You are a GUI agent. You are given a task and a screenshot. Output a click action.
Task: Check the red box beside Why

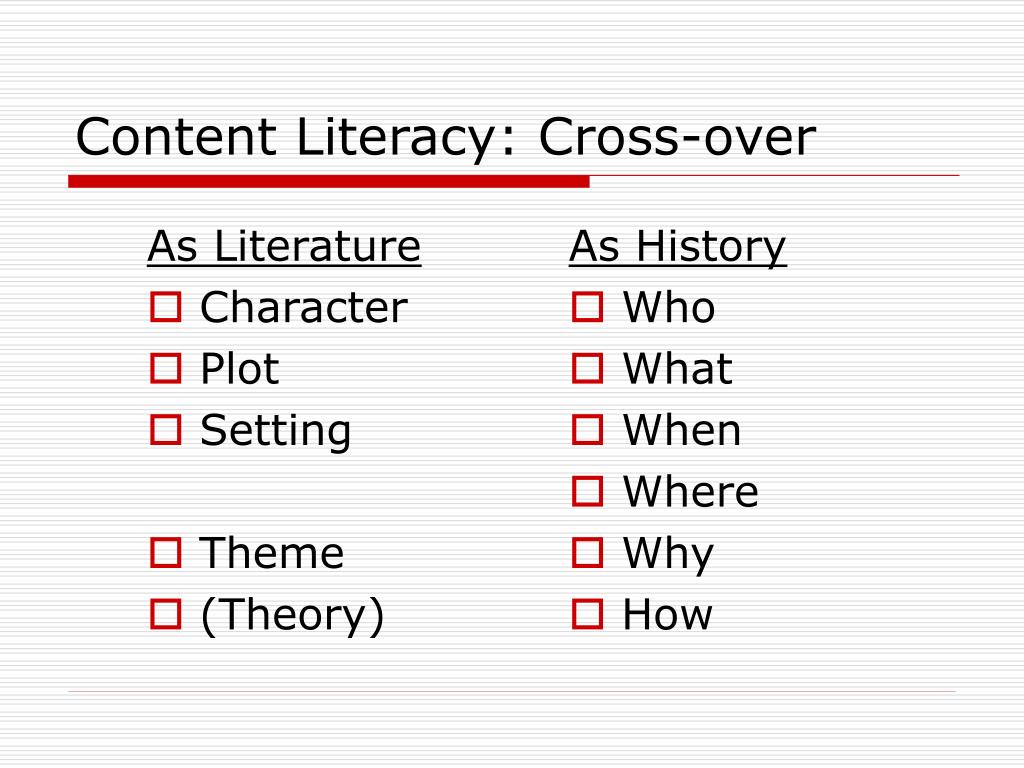coord(587,552)
